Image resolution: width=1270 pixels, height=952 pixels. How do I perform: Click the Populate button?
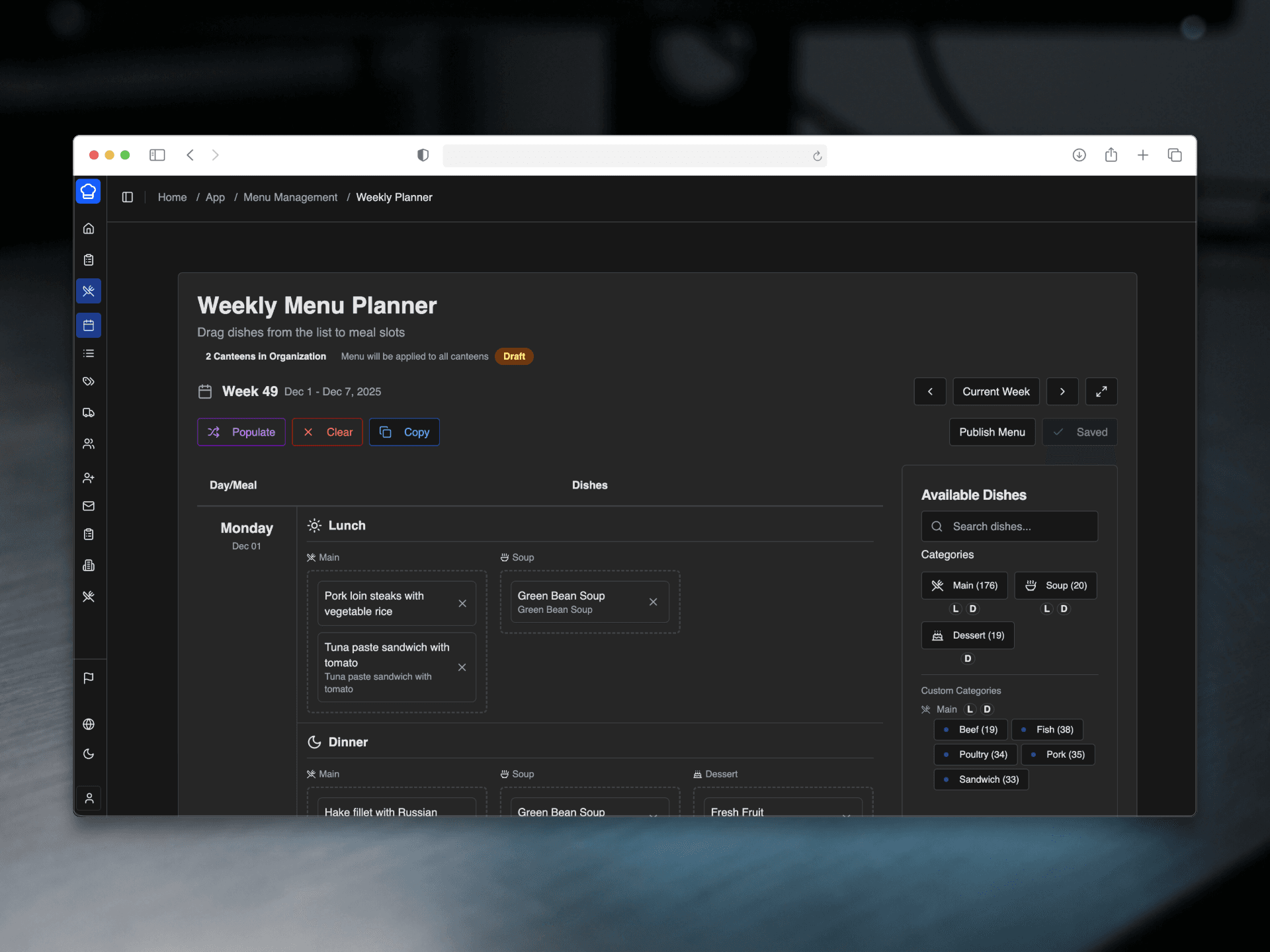pyautogui.click(x=241, y=432)
